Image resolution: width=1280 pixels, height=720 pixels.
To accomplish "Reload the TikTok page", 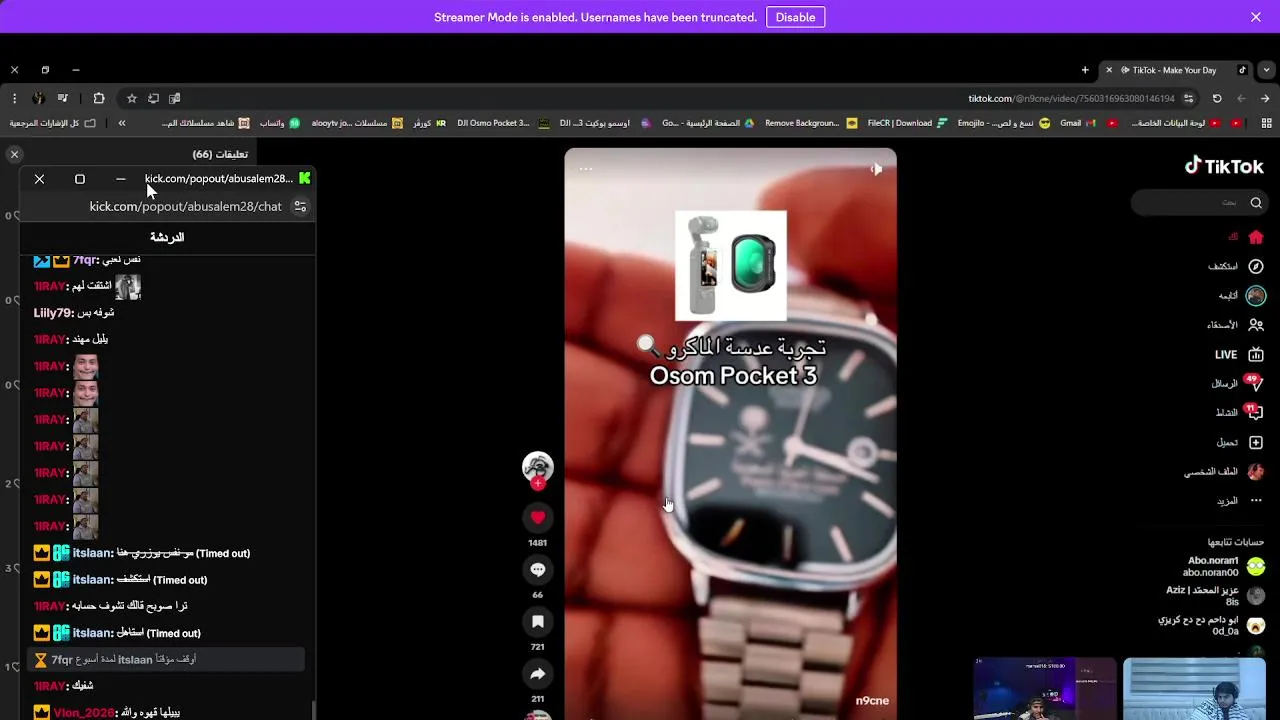I will click(1217, 98).
